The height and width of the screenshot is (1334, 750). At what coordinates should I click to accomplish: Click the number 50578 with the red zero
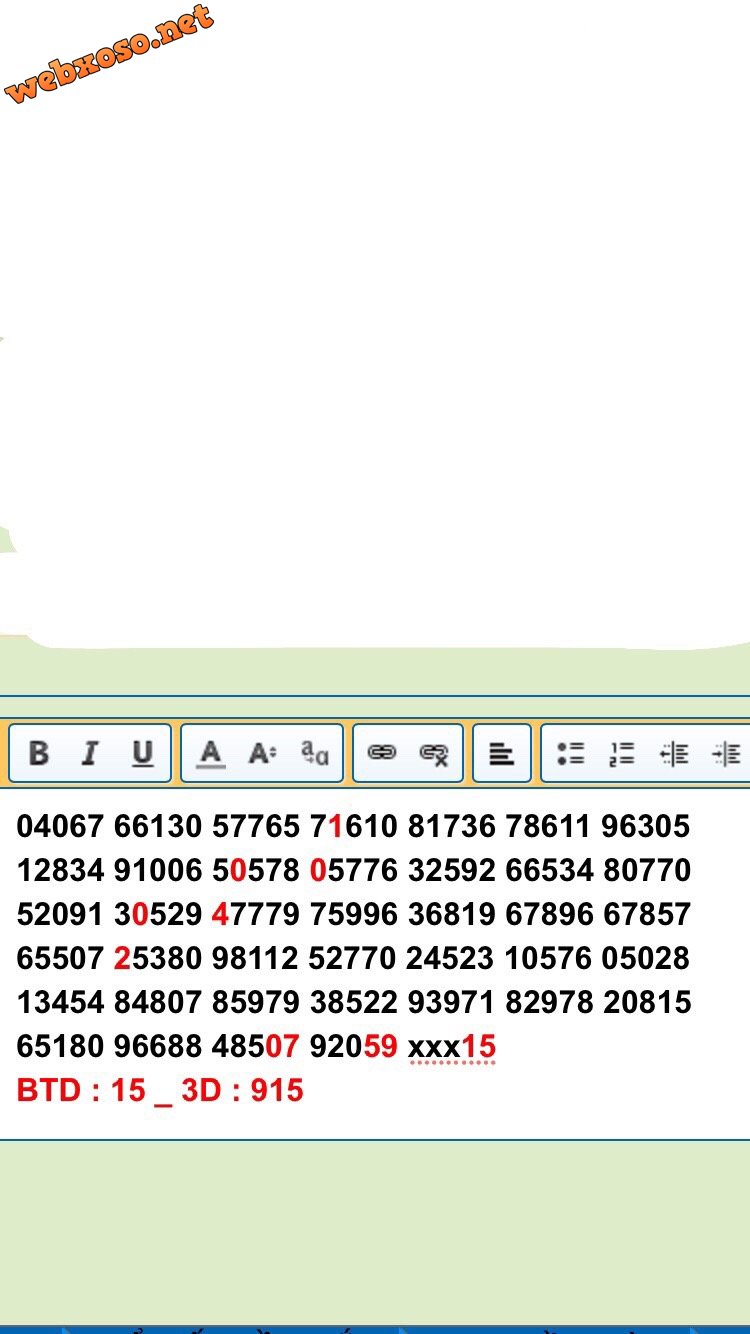(x=255, y=870)
